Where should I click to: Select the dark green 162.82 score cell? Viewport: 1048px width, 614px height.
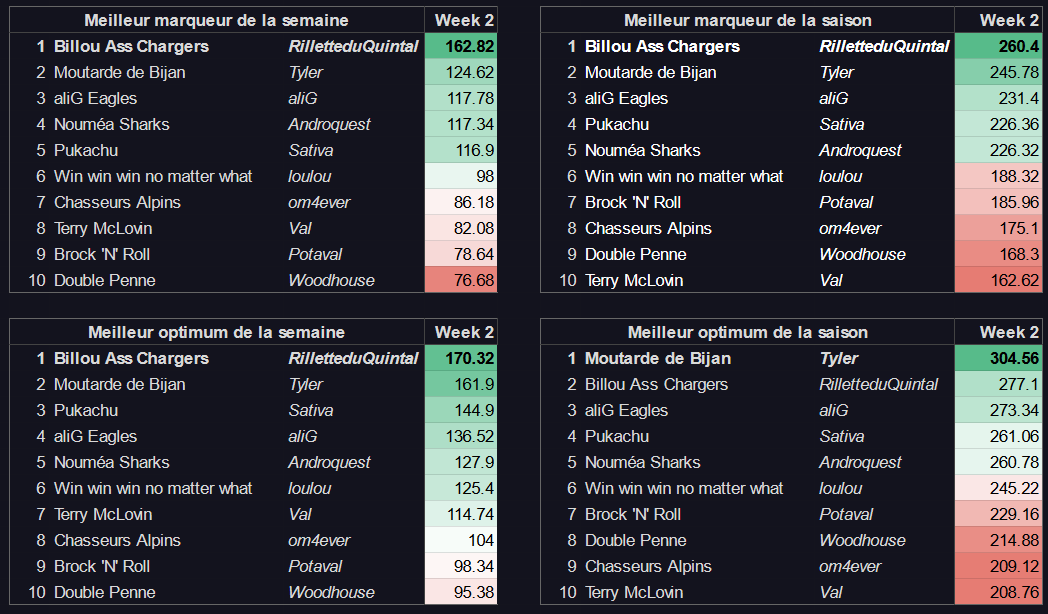461,46
